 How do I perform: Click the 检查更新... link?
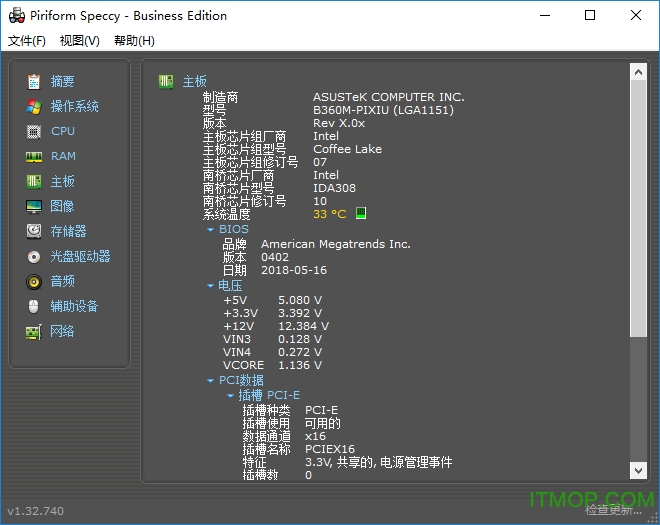(613, 510)
